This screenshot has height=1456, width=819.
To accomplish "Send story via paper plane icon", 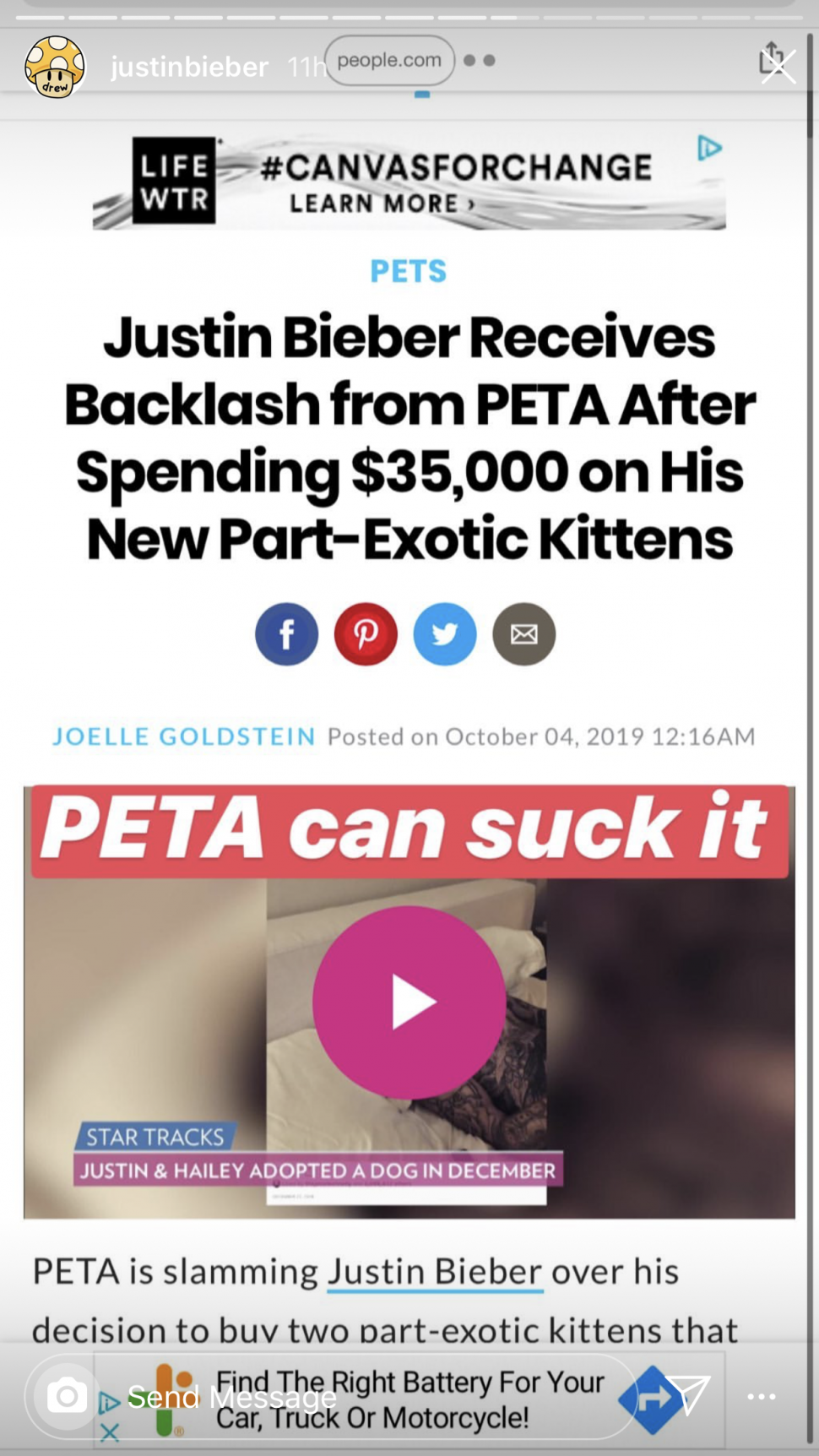I will [689, 1395].
